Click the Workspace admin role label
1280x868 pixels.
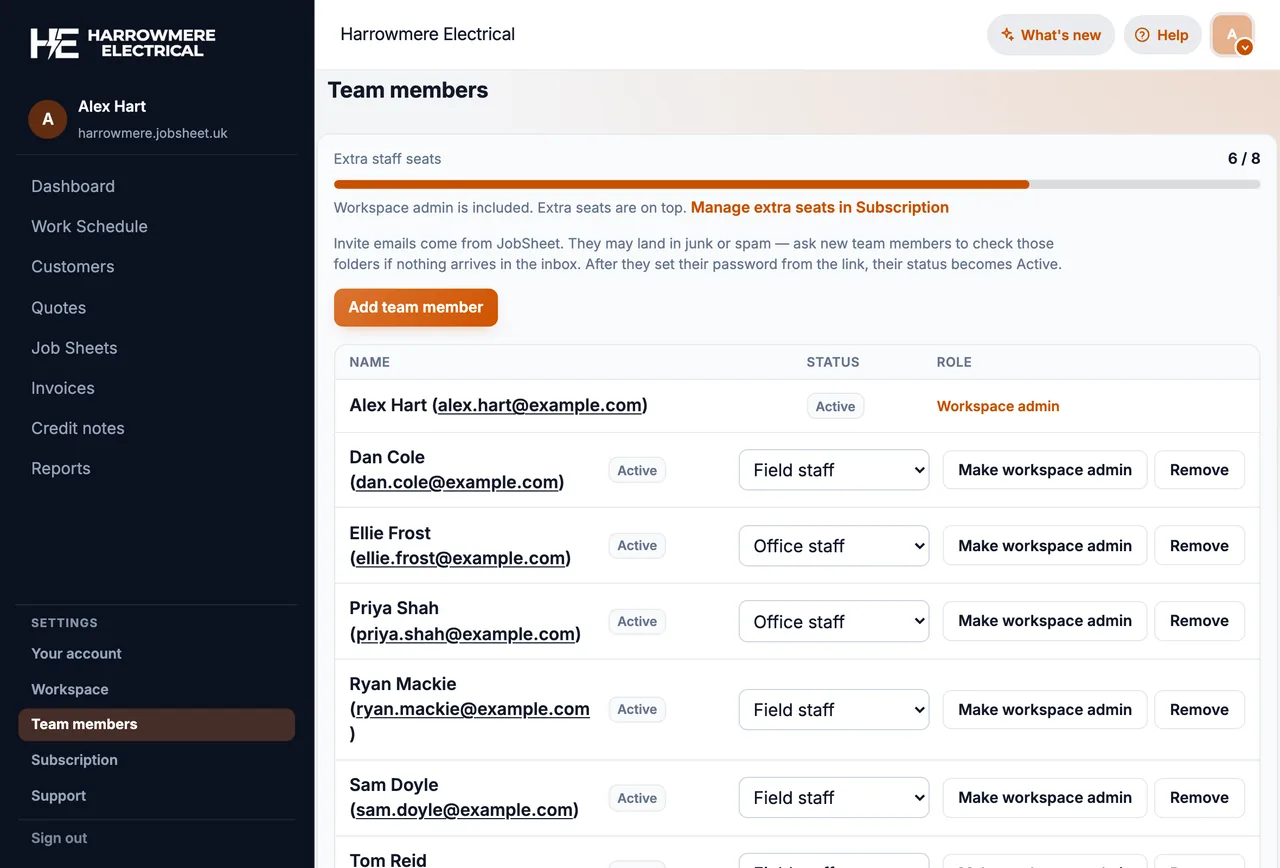click(x=998, y=406)
